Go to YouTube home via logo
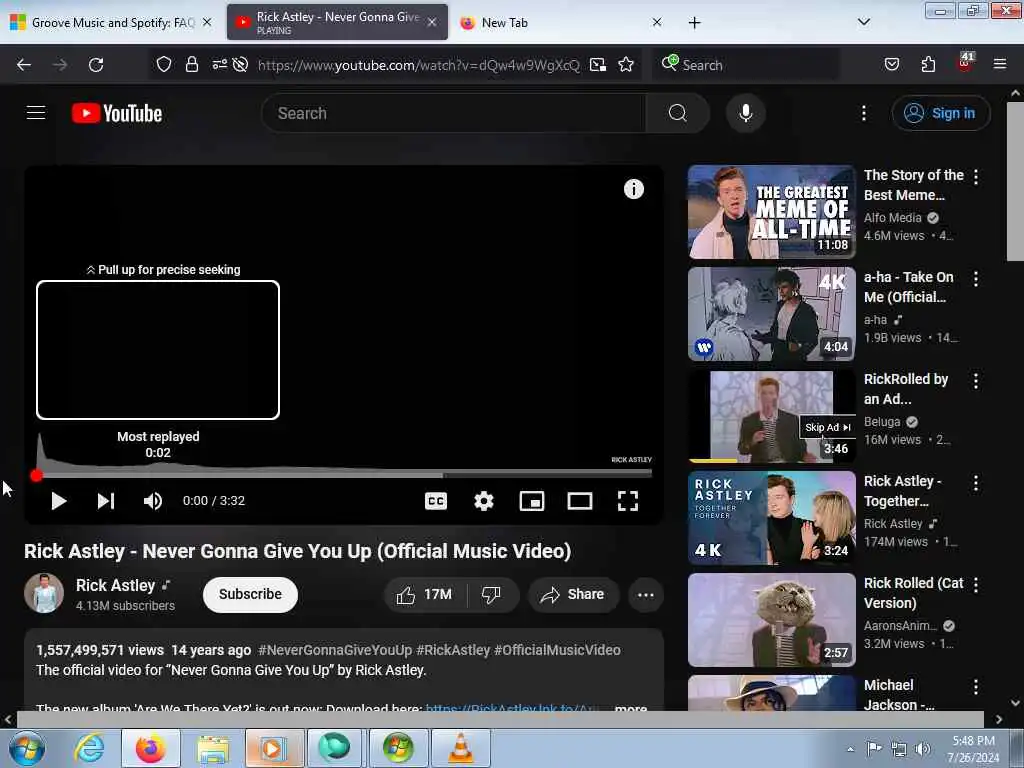This screenshot has width=1024, height=768. 117,113
